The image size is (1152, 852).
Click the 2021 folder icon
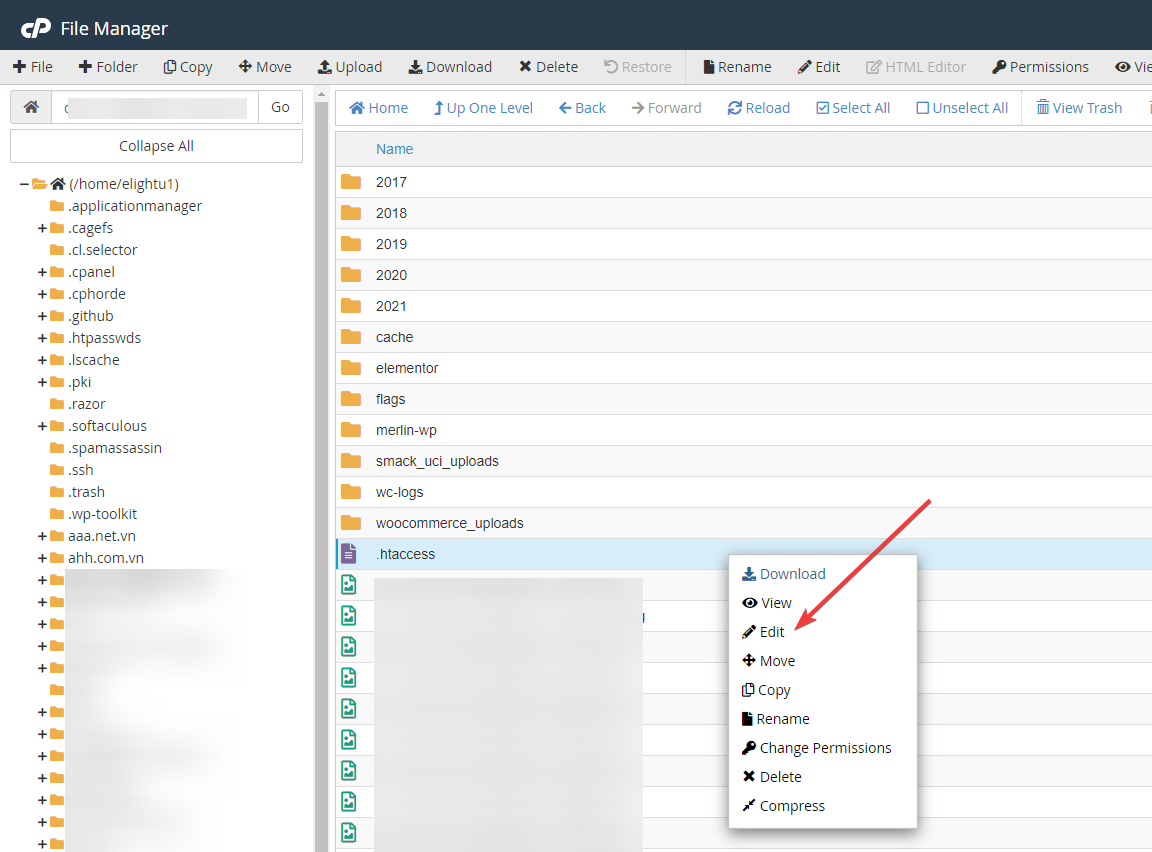pos(351,306)
